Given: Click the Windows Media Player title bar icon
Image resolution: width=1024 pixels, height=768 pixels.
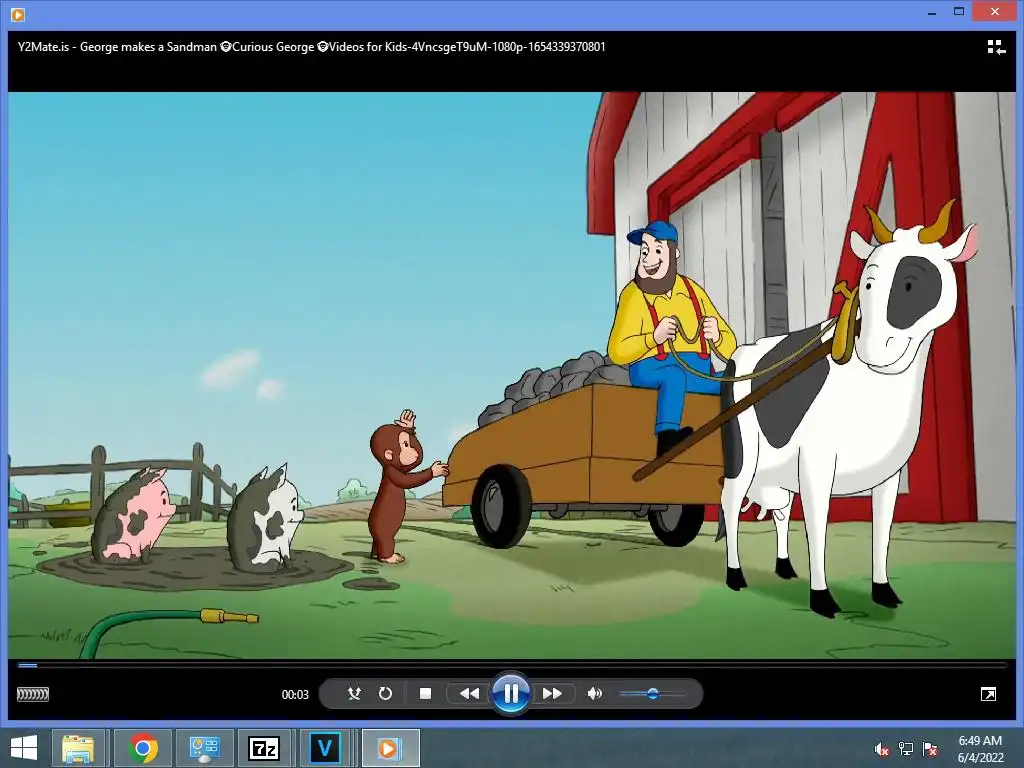Looking at the screenshot, I should click(x=18, y=14).
